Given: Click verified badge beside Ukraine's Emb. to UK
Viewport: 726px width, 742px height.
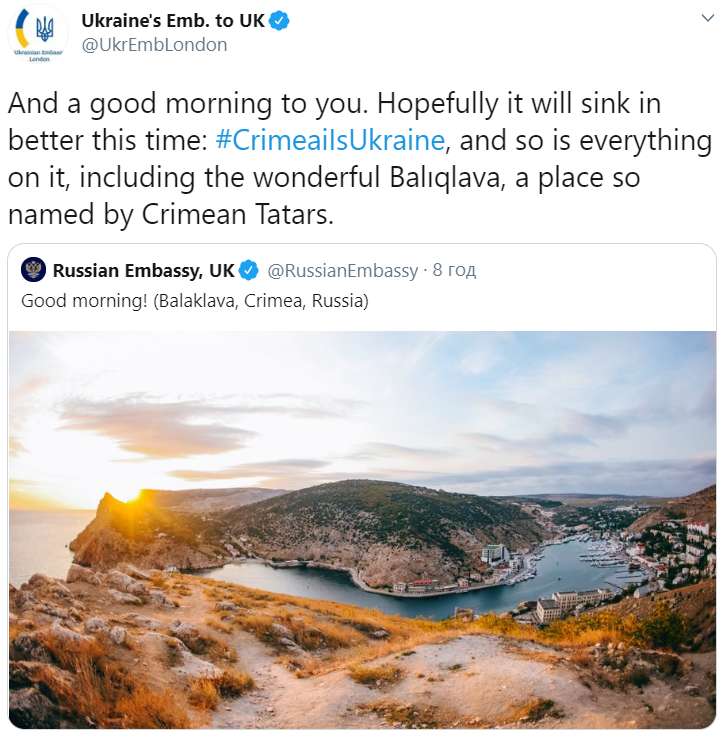Looking at the screenshot, I should (x=279, y=21).
